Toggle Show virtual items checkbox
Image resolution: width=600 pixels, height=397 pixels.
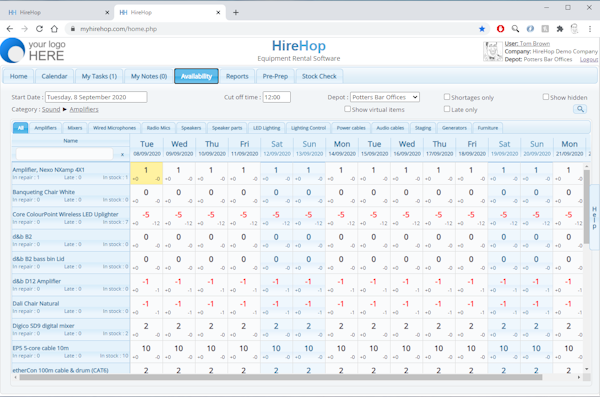pyautogui.click(x=347, y=109)
